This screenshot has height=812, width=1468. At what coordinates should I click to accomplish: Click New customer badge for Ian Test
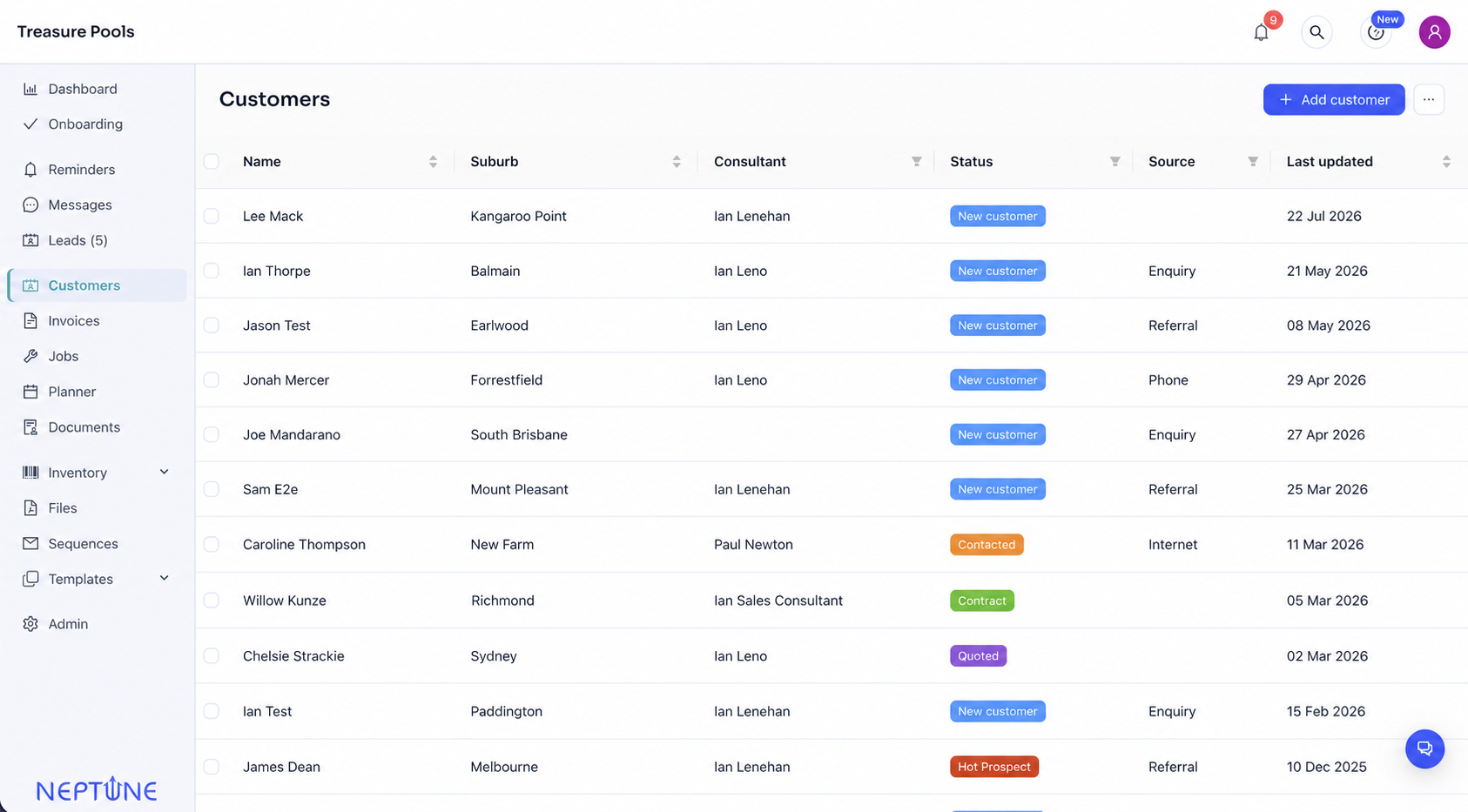tap(998, 711)
